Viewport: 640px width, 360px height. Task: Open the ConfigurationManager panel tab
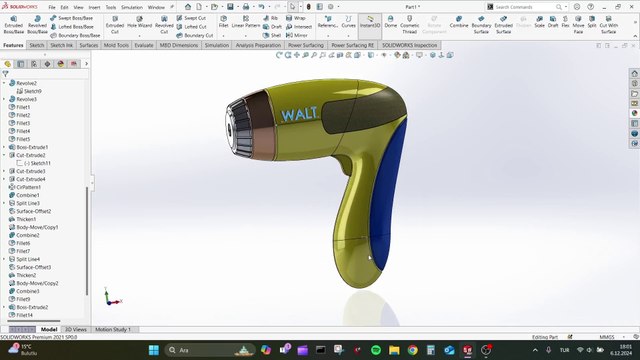point(34,64)
